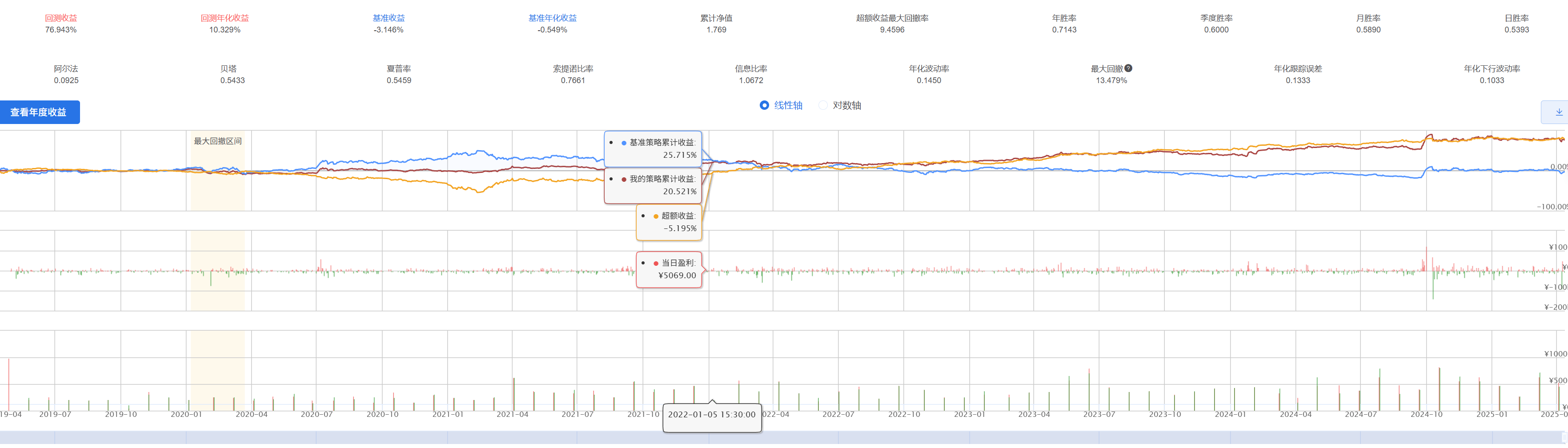Click red dot in 当日盈利 tooltip

pos(656,263)
